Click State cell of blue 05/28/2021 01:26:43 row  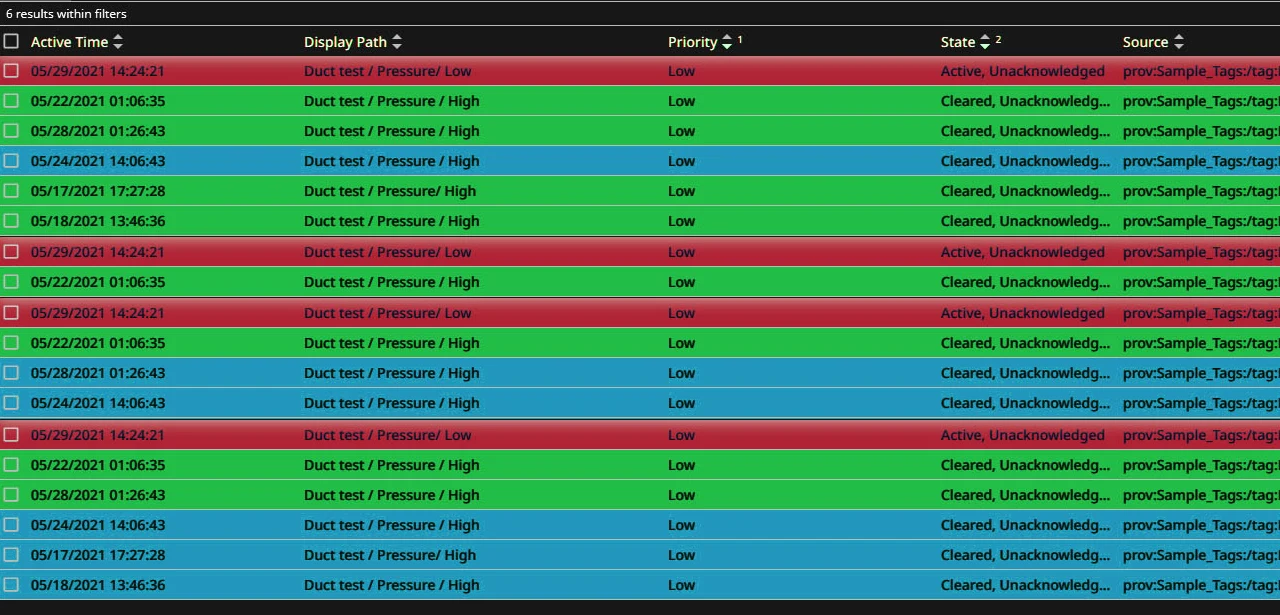click(1025, 373)
